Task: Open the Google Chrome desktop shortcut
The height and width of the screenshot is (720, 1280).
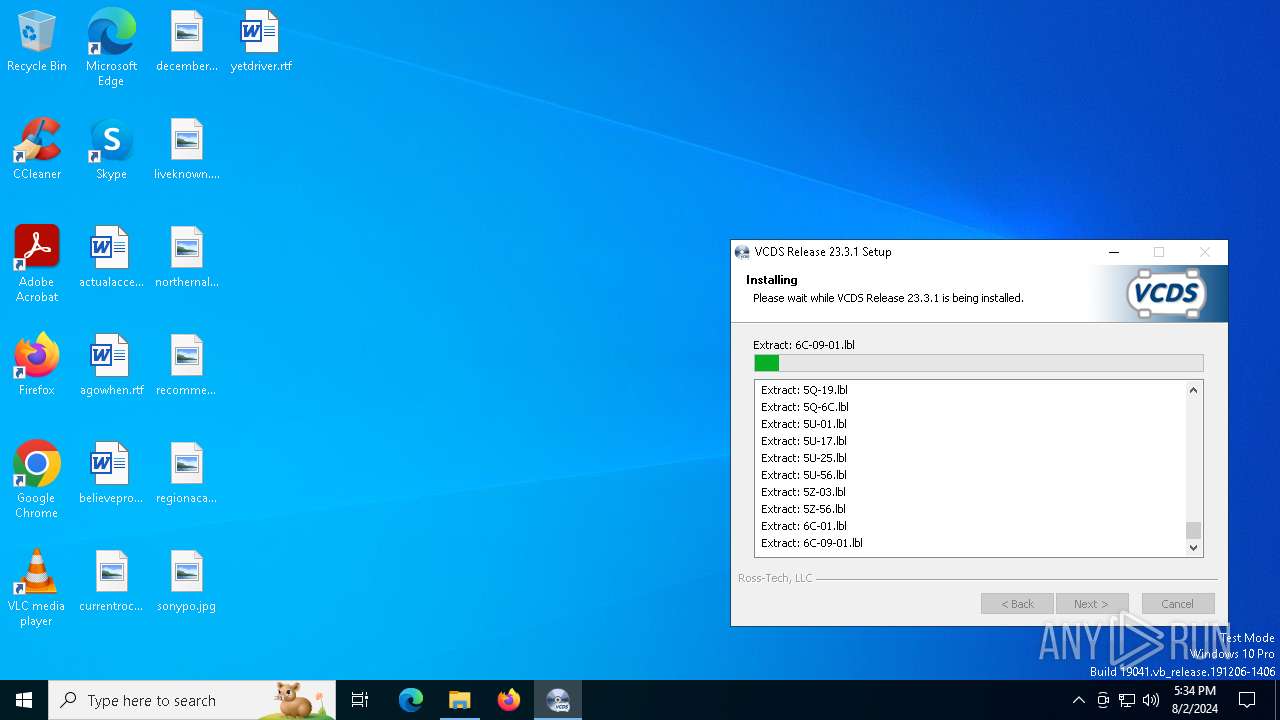Action: (37, 480)
